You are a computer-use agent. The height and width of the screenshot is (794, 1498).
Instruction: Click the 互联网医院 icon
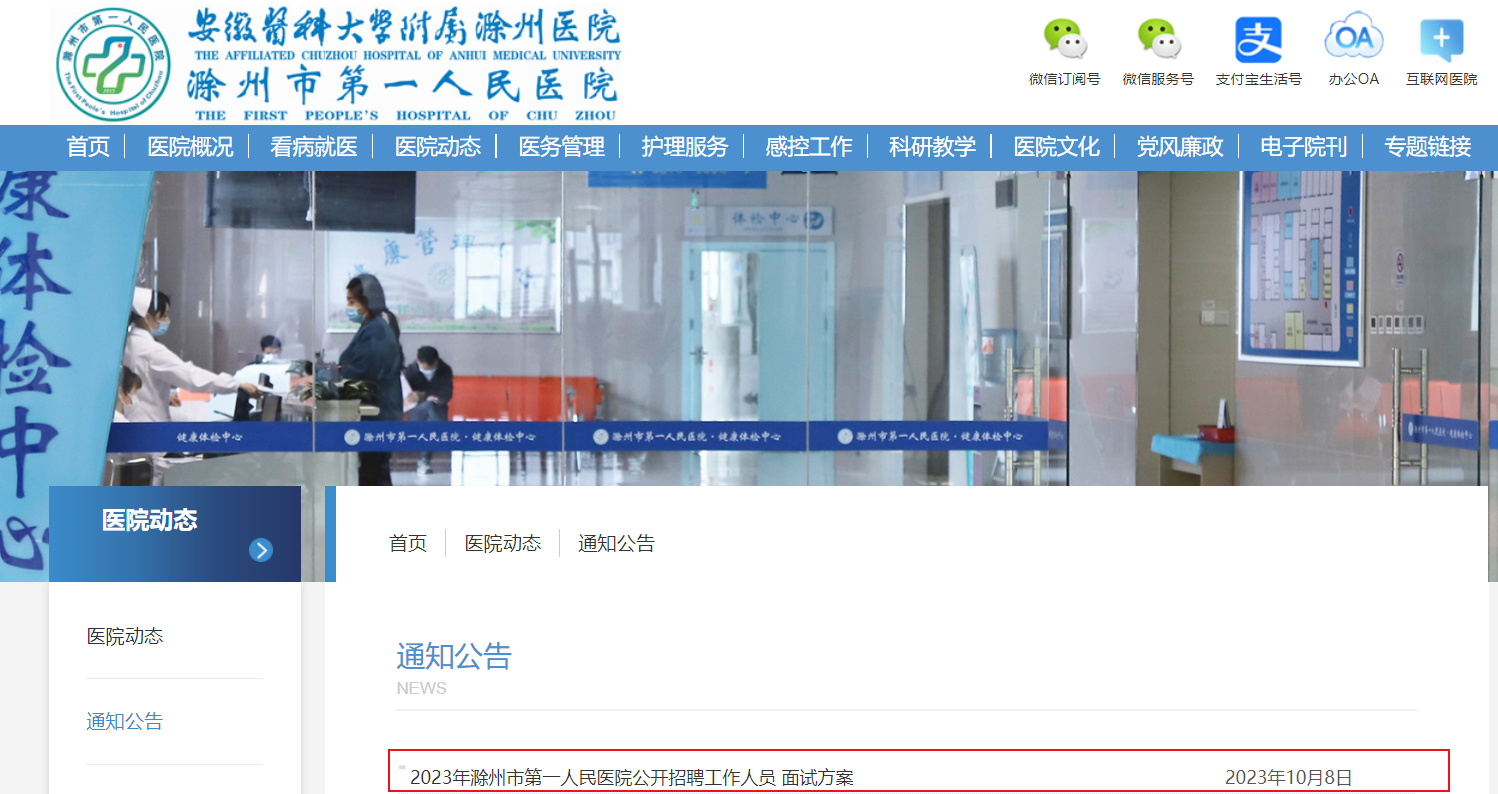tap(1441, 40)
